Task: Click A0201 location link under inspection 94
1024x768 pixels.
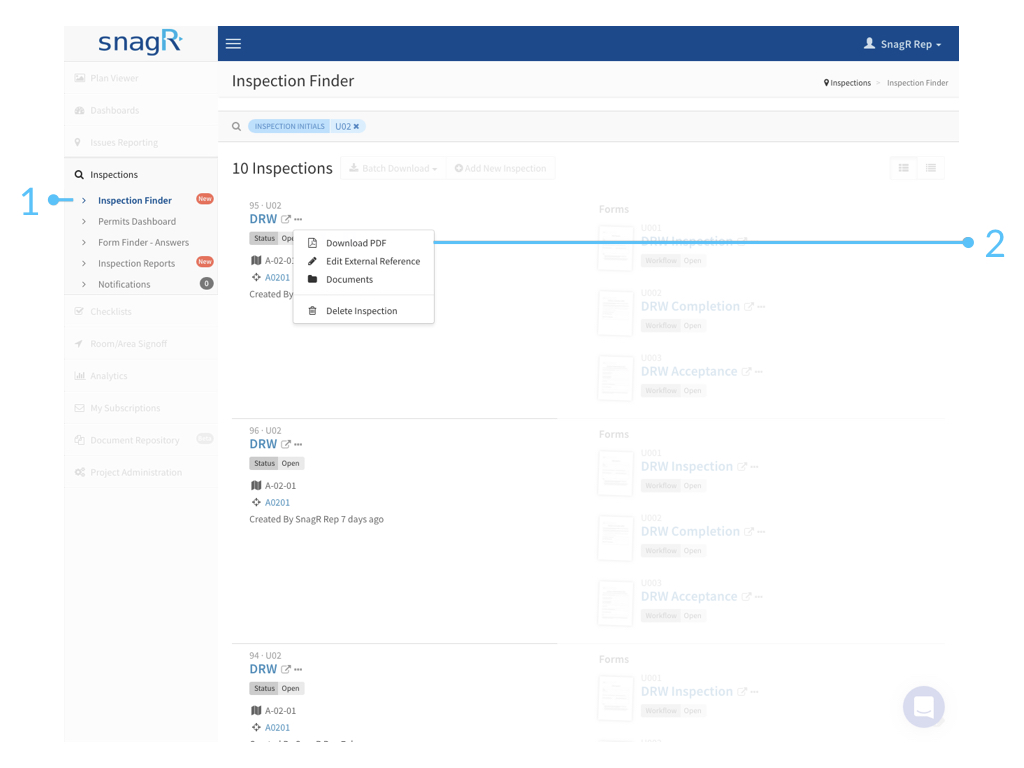Action: (x=278, y=728)
